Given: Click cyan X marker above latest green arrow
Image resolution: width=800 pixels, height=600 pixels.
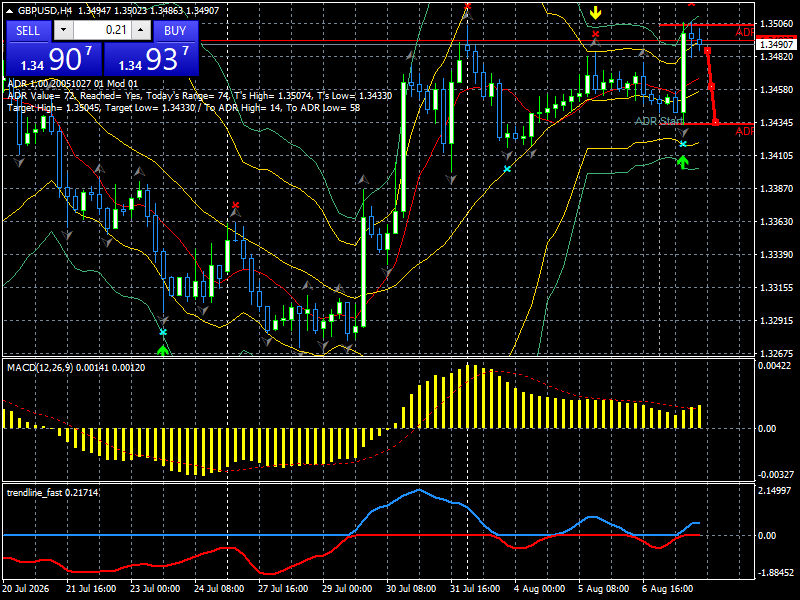Looking at the screenshot, I should 683,144.
